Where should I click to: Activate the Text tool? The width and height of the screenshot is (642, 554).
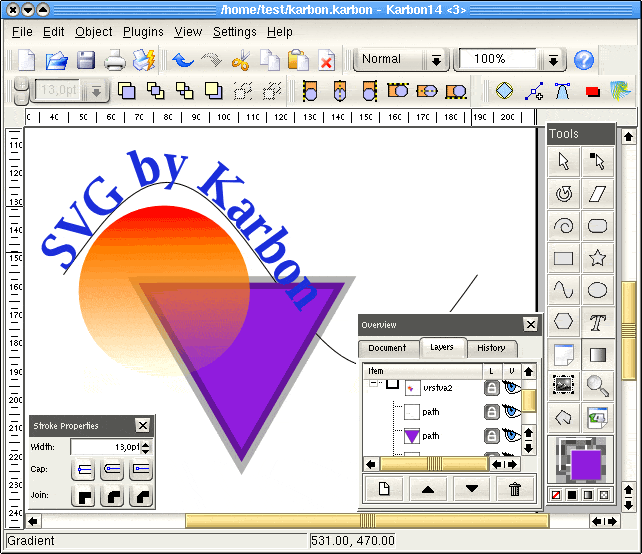click(x=597, y=322)
